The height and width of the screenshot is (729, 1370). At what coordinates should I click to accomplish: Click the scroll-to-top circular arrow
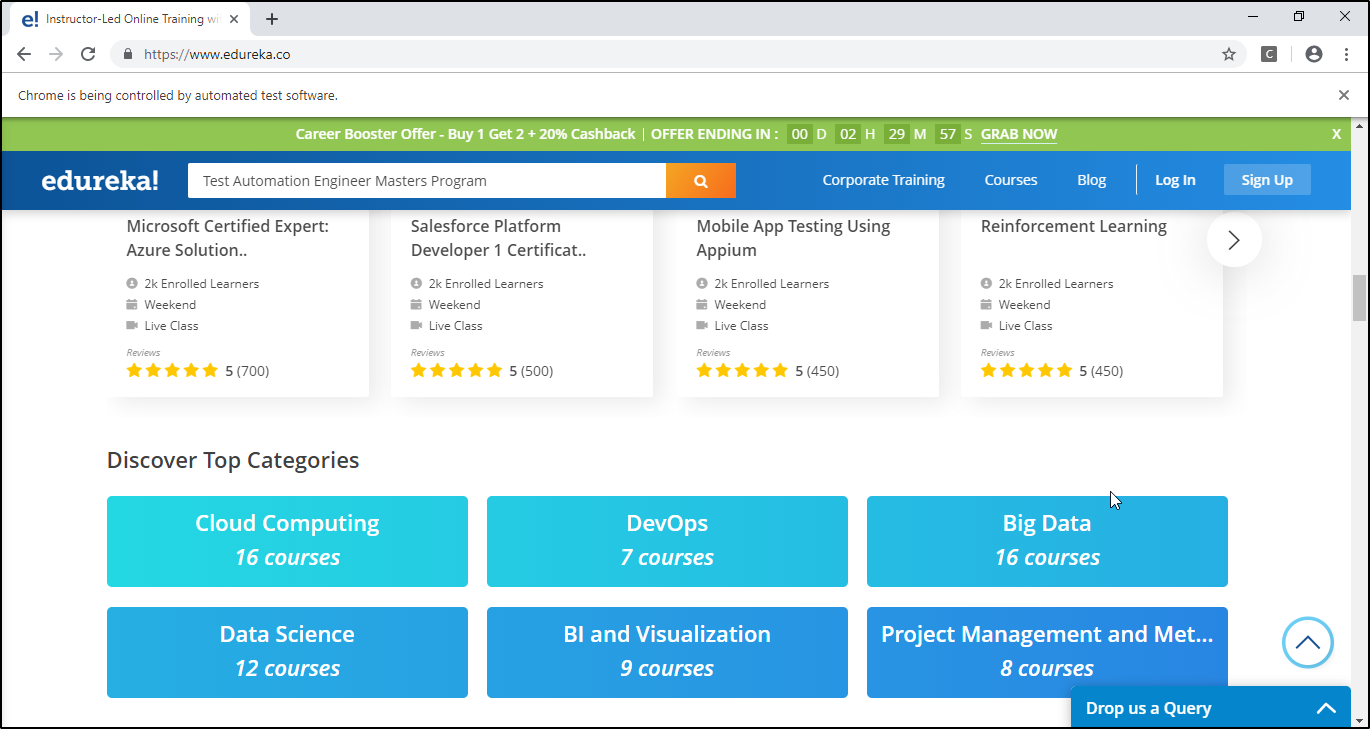tap(1307, 642)
